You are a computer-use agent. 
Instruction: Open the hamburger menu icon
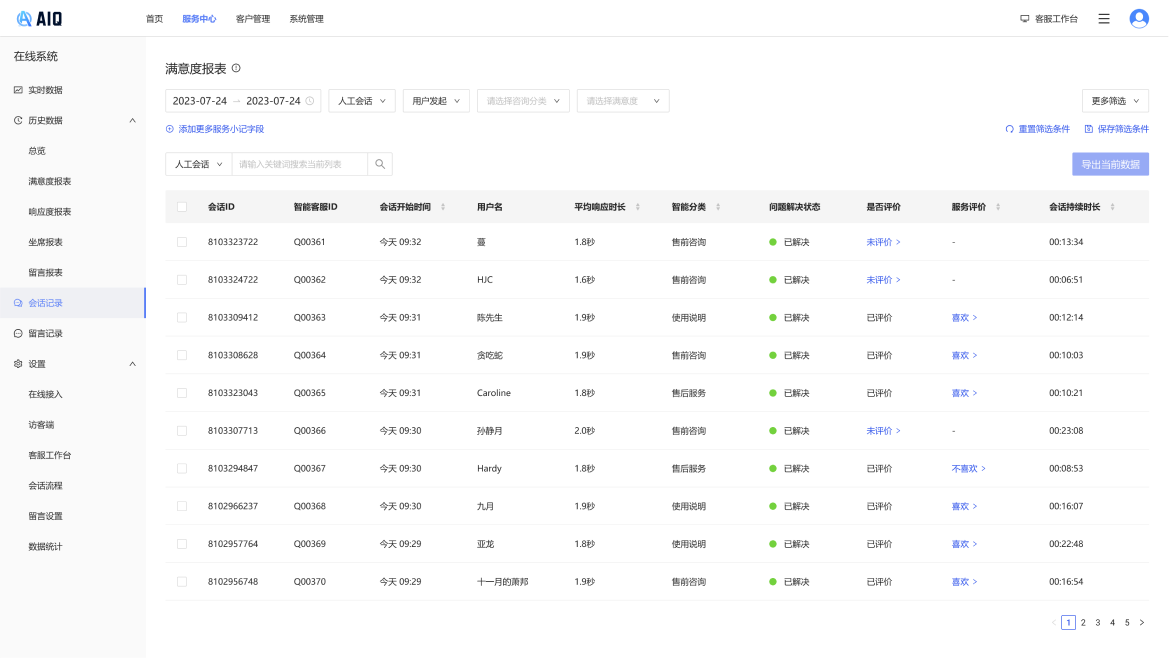1103,19
